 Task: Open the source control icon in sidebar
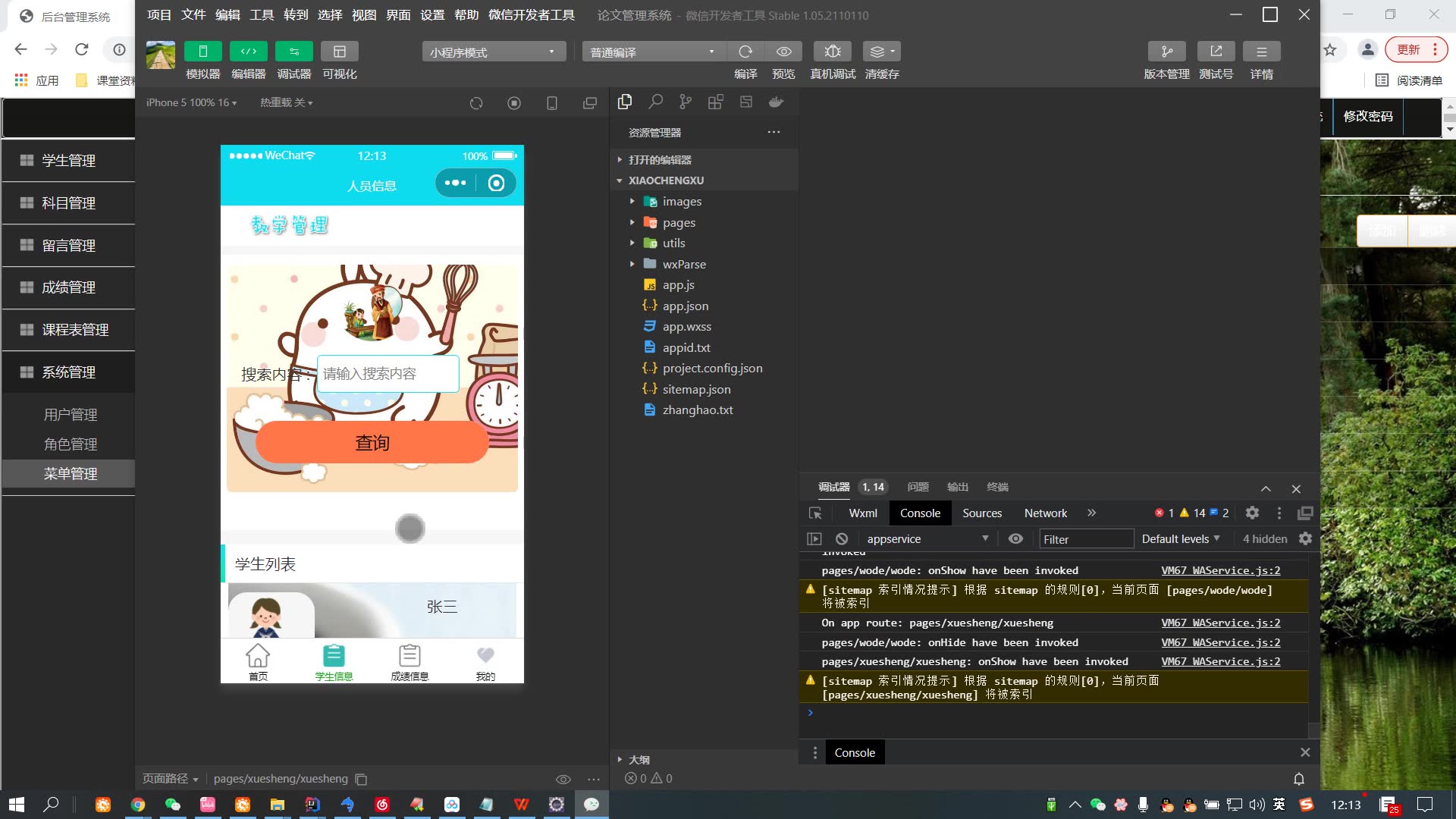pos(686,102)
